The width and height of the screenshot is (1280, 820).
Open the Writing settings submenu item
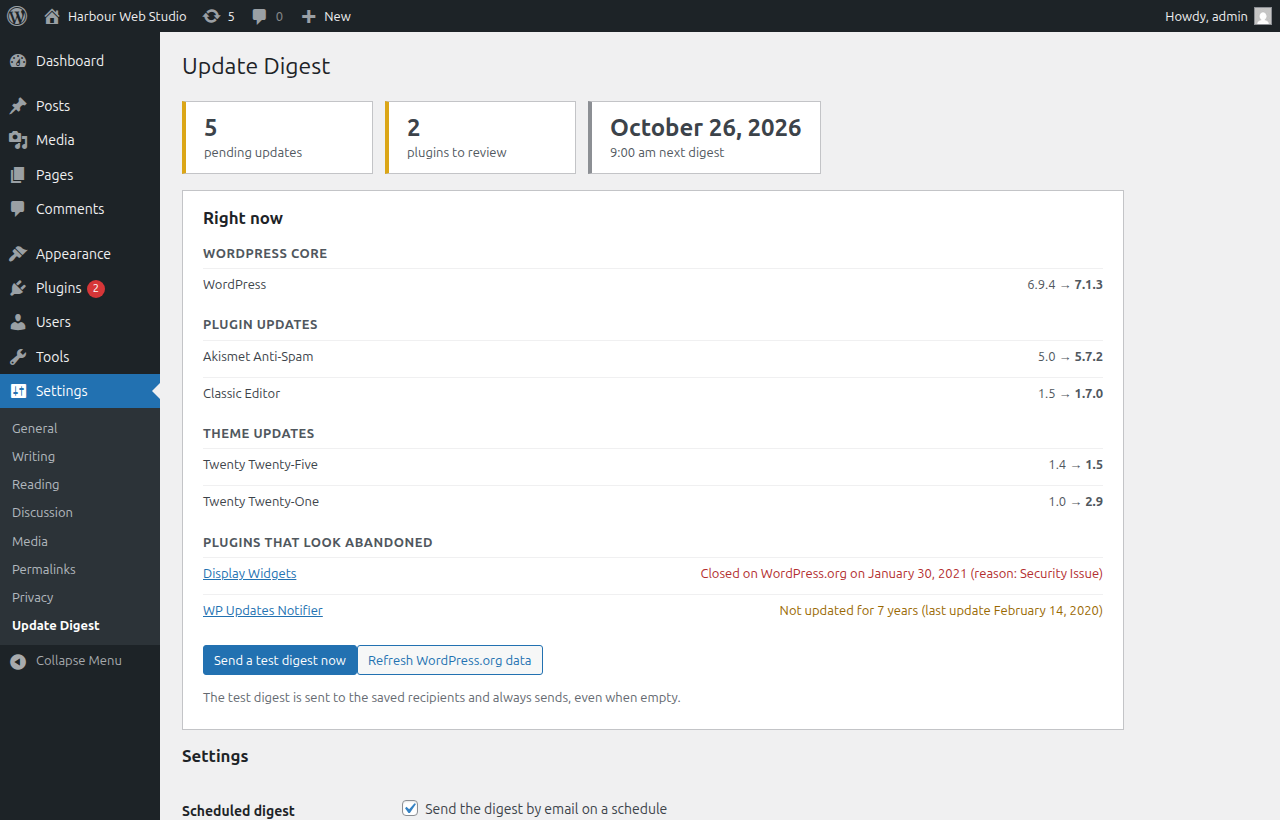(x=33, y=456)
